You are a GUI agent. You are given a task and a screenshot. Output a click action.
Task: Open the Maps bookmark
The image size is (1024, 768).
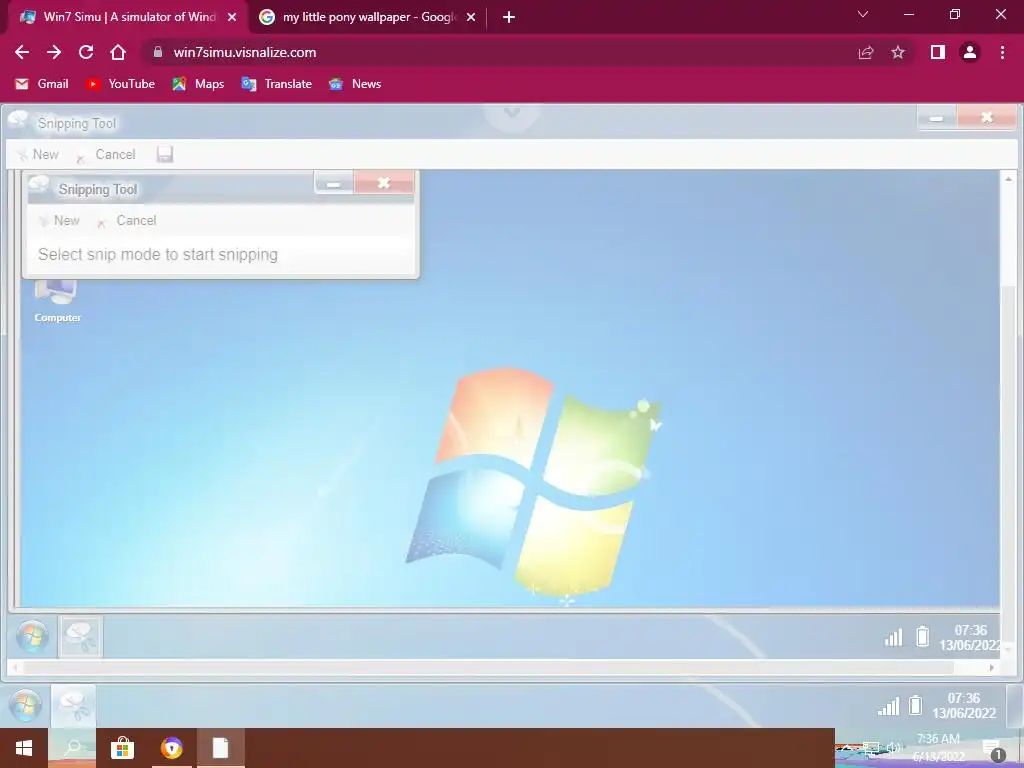[x=198, y=84]
